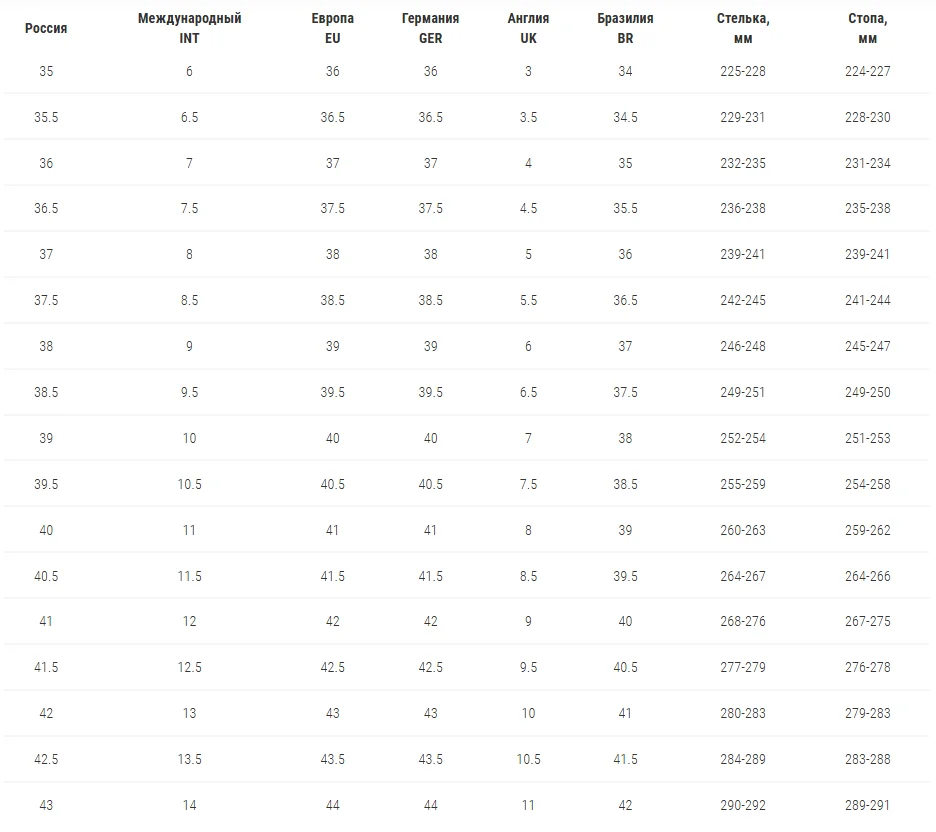Click the international size 14 cell

pos(189,805)
